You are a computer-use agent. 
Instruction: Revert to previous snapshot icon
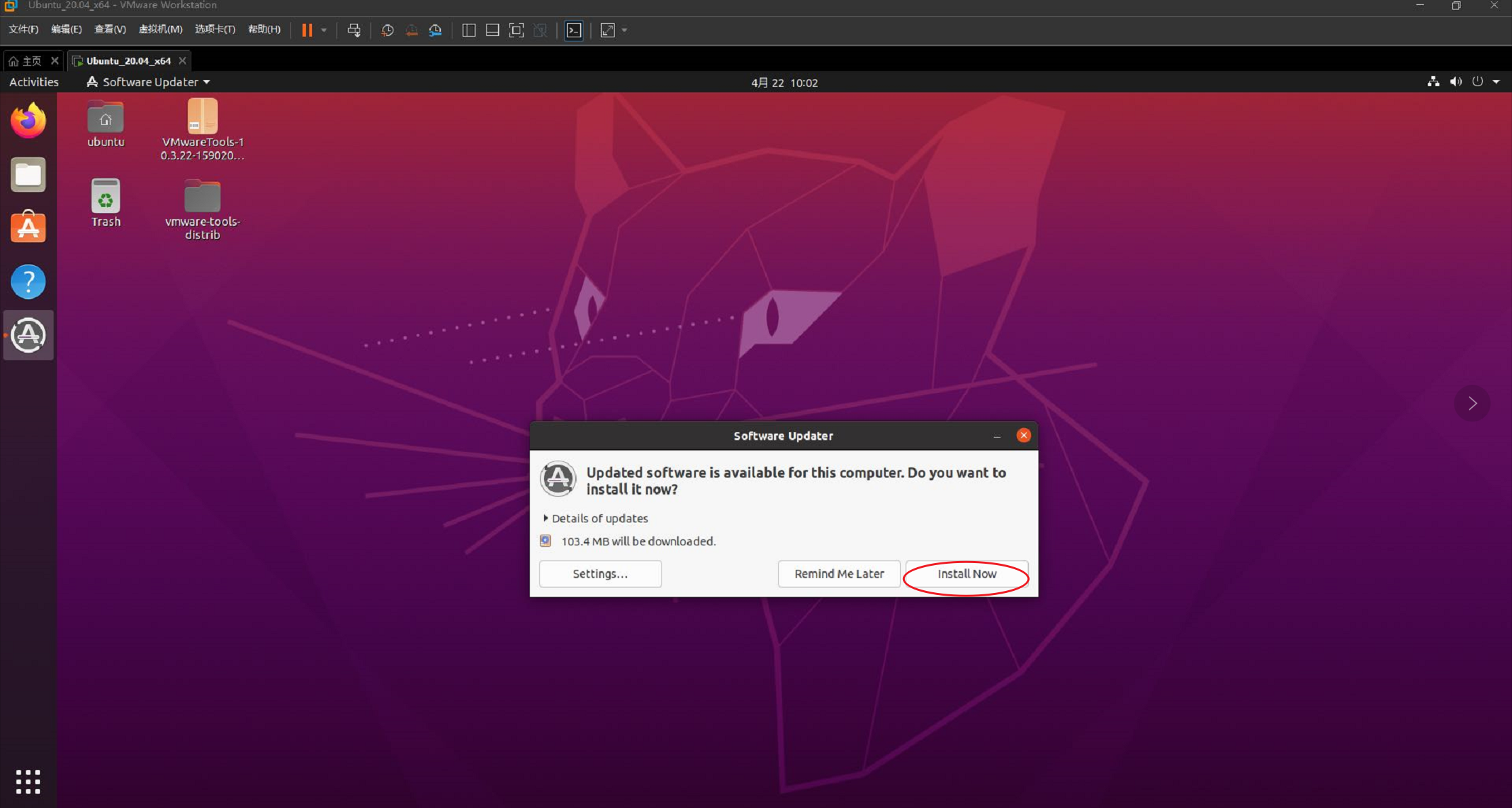point(412,30)
